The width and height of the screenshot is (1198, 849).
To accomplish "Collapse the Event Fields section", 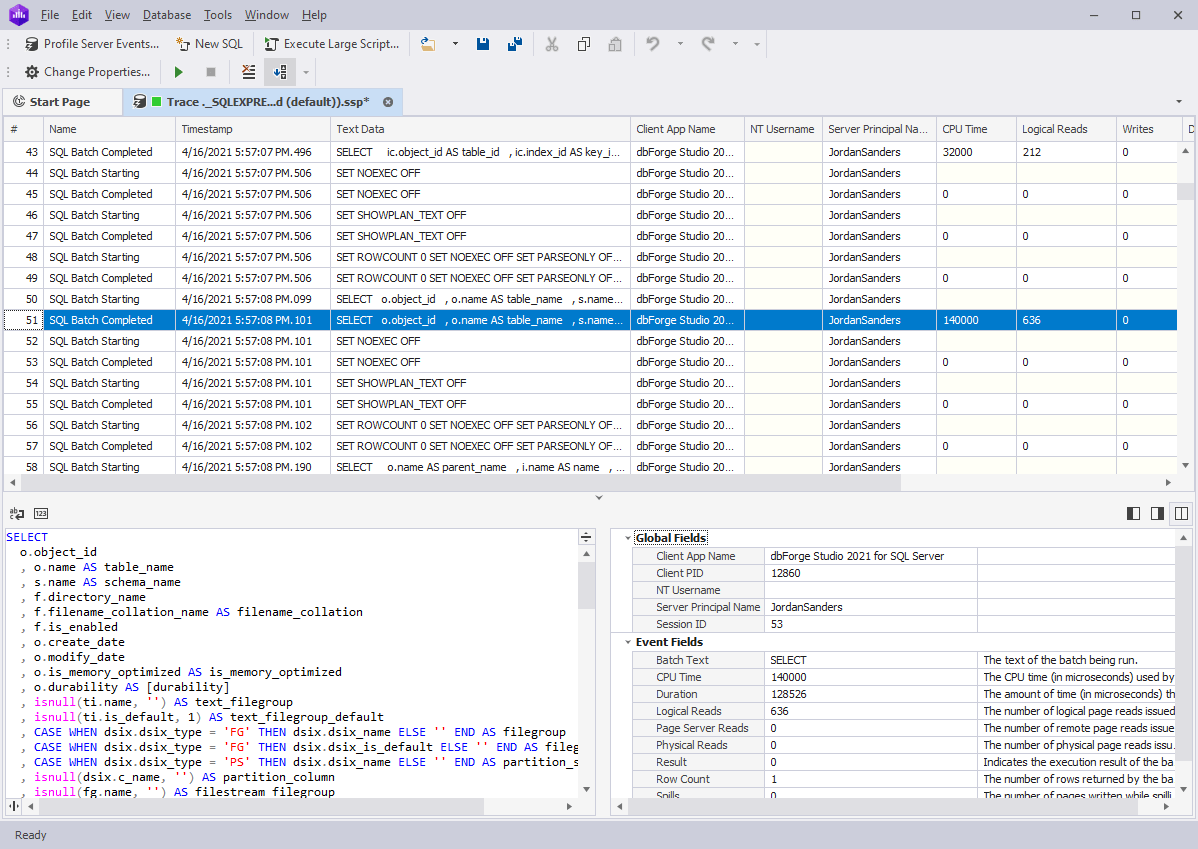I will pyautogui.click(x=627, y=641).
